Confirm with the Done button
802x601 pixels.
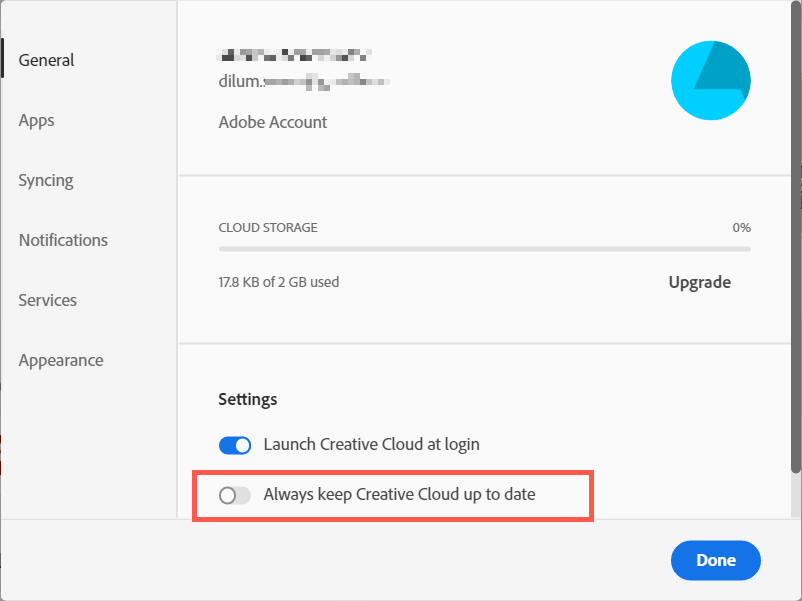716,560
